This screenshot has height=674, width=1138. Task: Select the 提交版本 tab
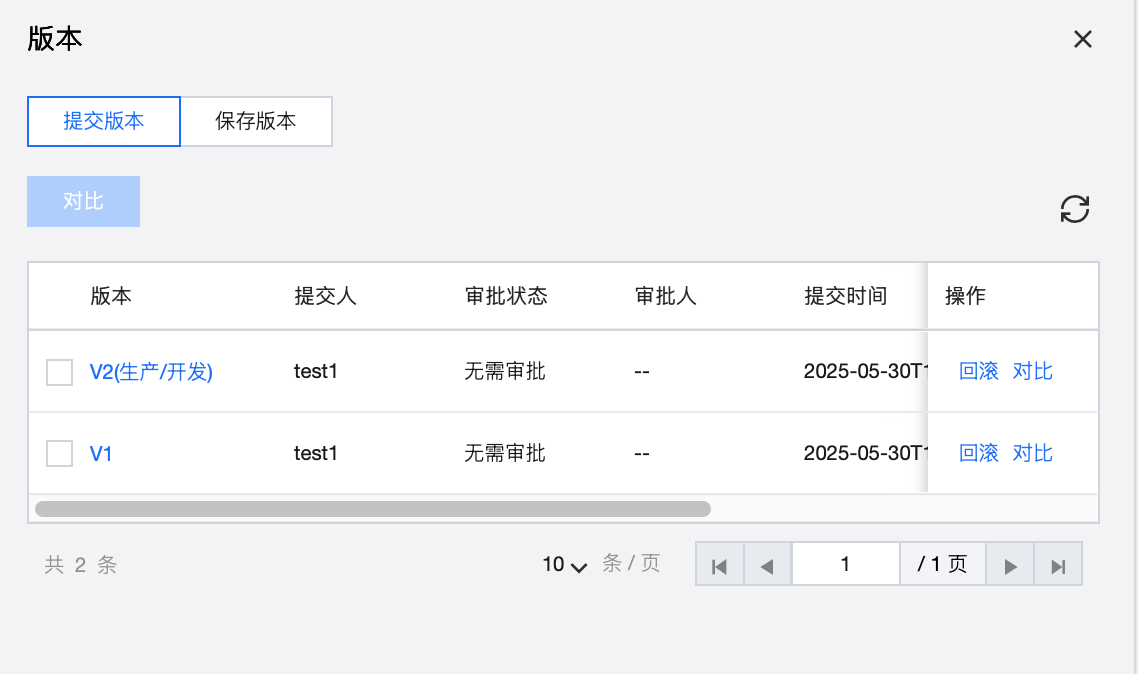point(104,122)
